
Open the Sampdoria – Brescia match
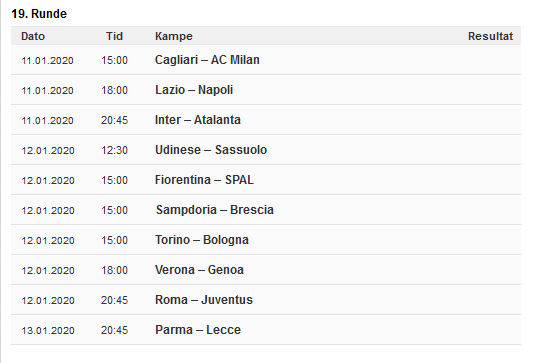click(x=215, y=210)
